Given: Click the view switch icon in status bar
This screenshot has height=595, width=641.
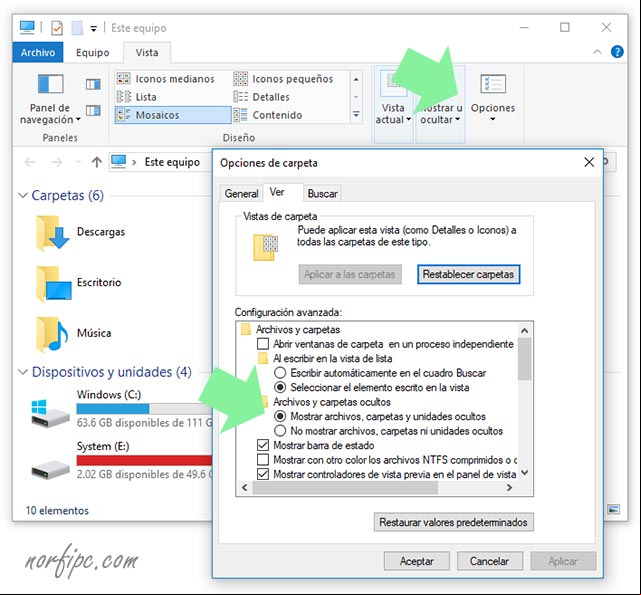Looking at the screenshot, I should 613,510.
